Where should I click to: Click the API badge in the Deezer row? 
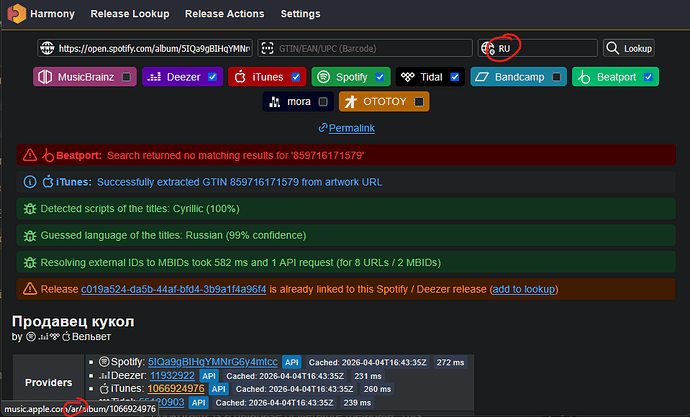coord(209,376)
